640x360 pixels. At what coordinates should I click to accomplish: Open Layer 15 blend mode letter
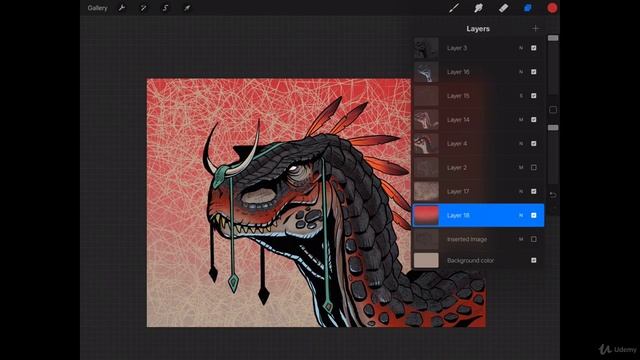coord(521,96)
